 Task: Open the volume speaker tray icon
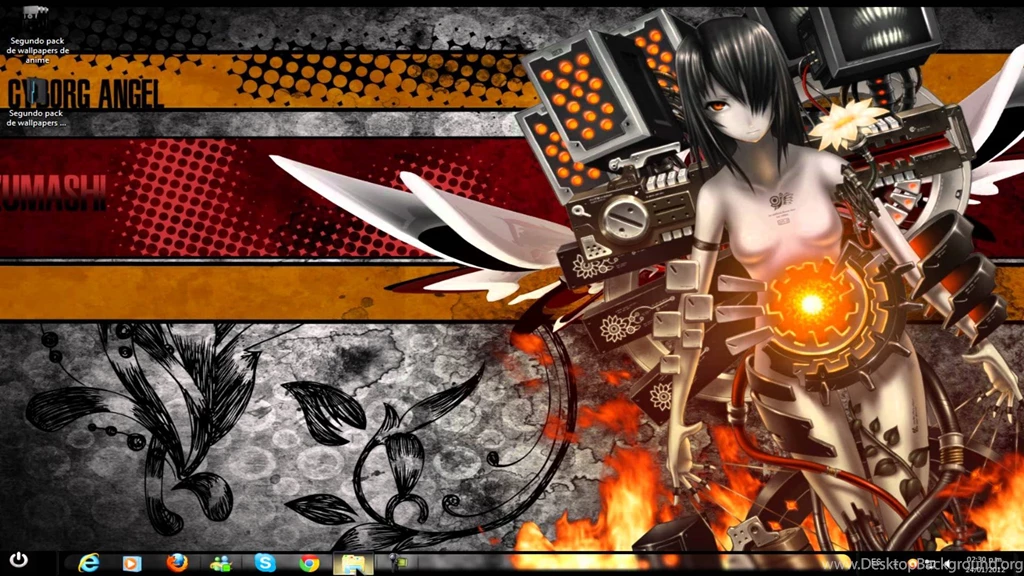(x=946, y=564)
